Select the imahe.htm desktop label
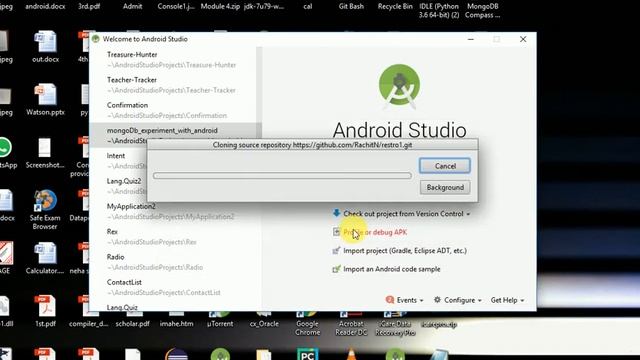Viewport: 640px width, 360px height. [176, 324]
